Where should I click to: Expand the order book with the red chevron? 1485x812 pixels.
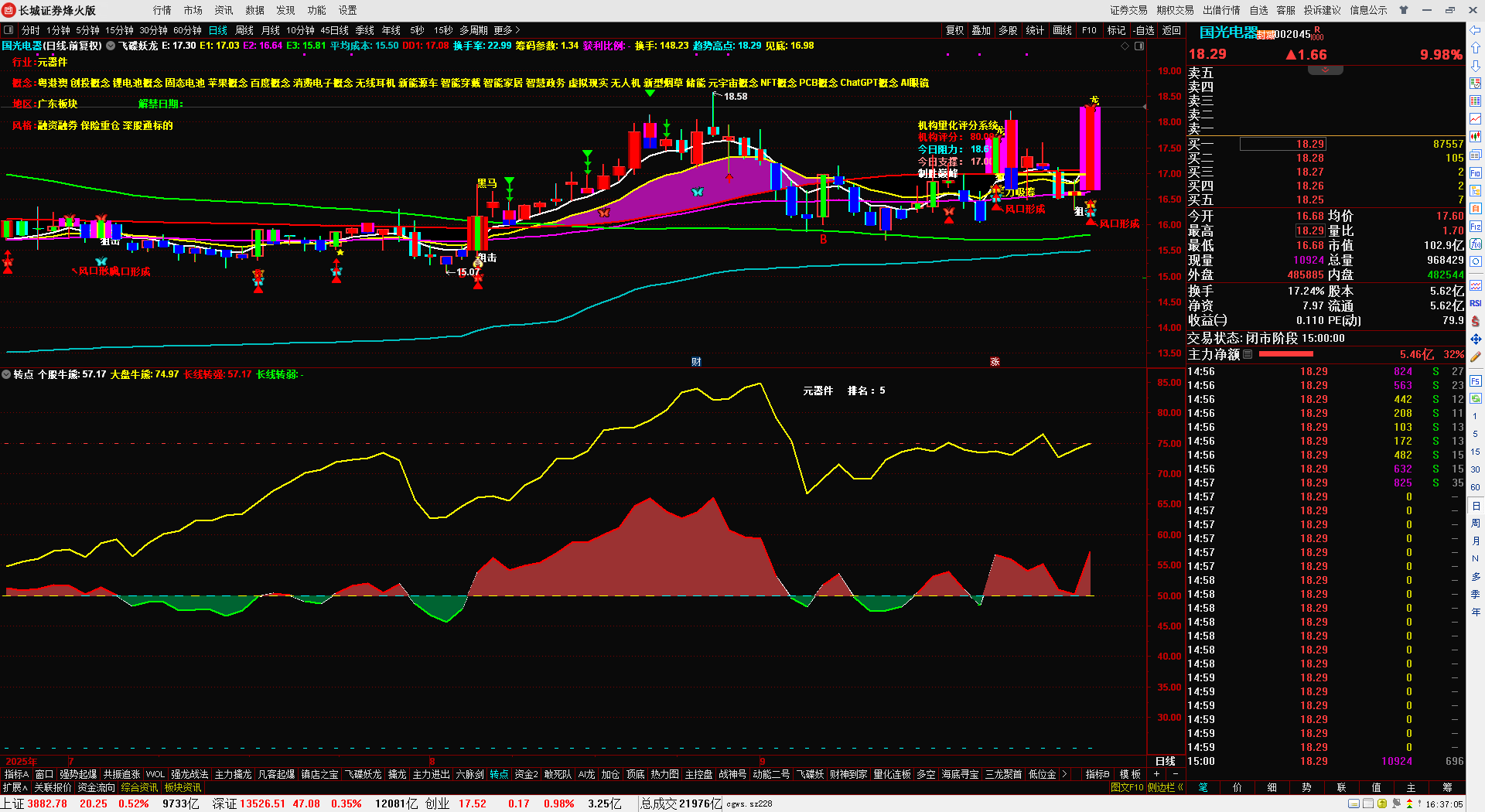tap(1325, 70)
